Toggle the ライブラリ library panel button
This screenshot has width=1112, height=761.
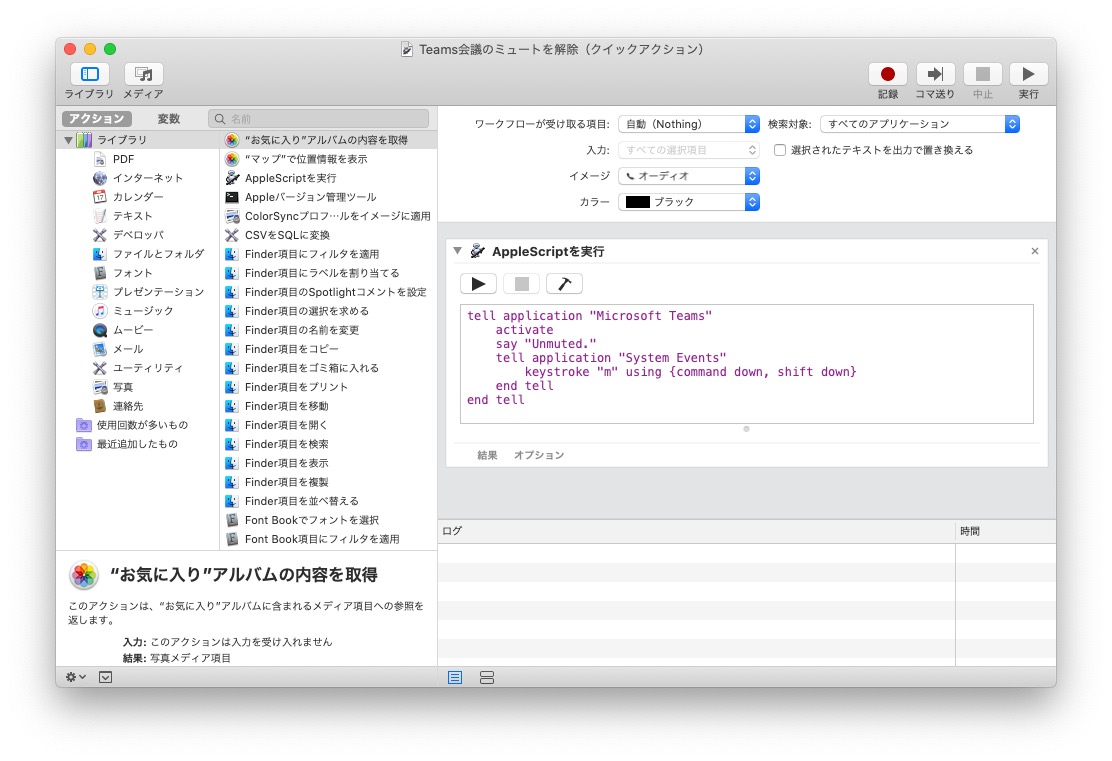coord(89,74)
